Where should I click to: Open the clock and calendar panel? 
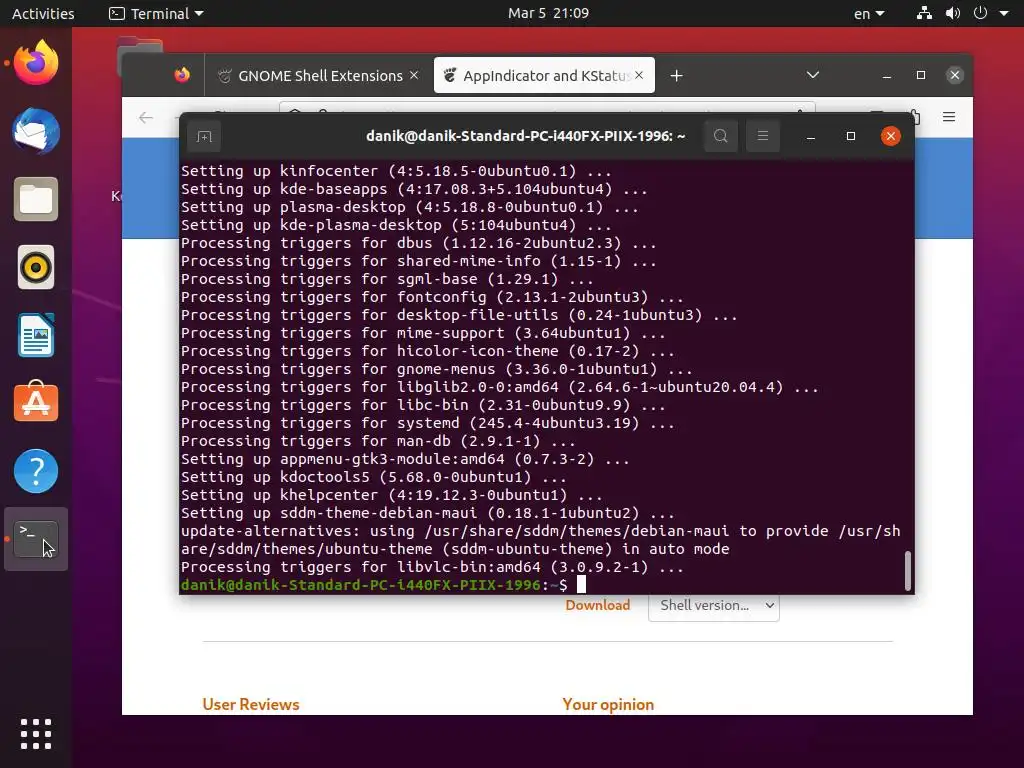548,13
